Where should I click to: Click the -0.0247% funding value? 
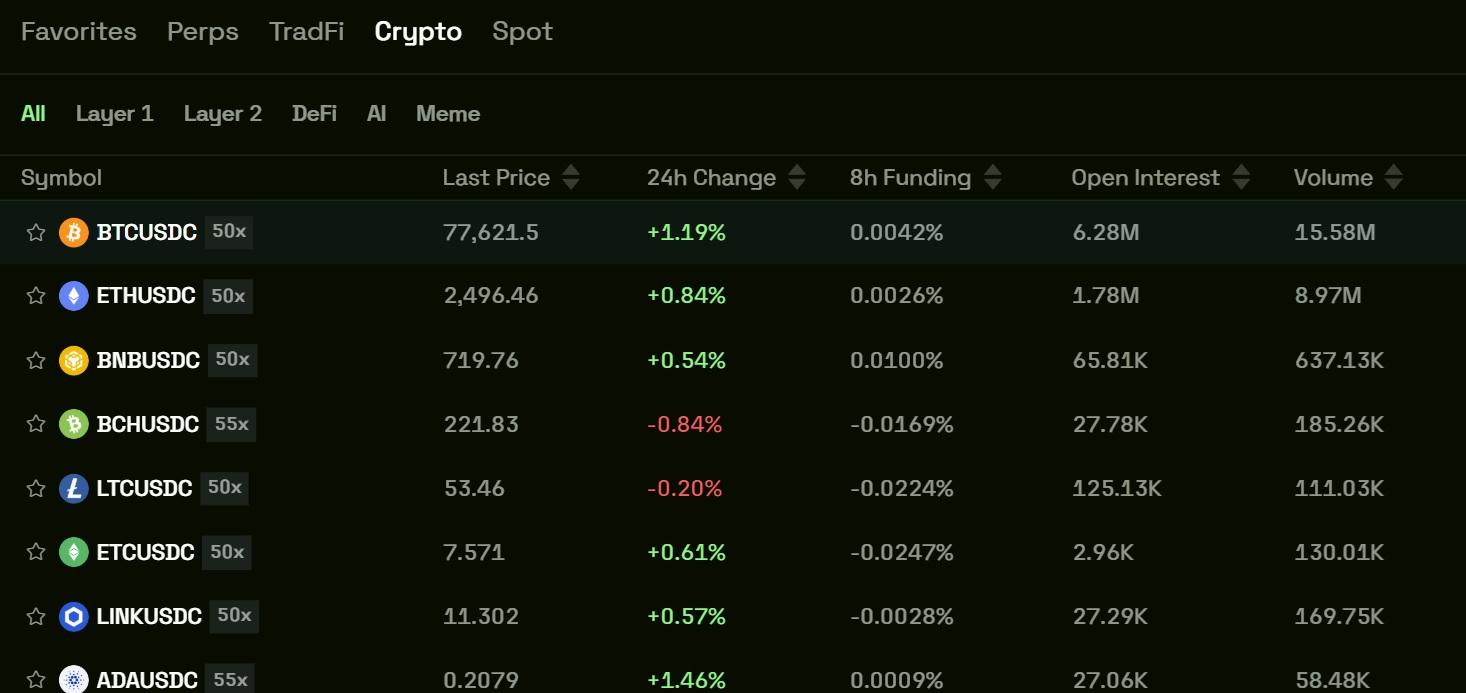click(902, 552)
